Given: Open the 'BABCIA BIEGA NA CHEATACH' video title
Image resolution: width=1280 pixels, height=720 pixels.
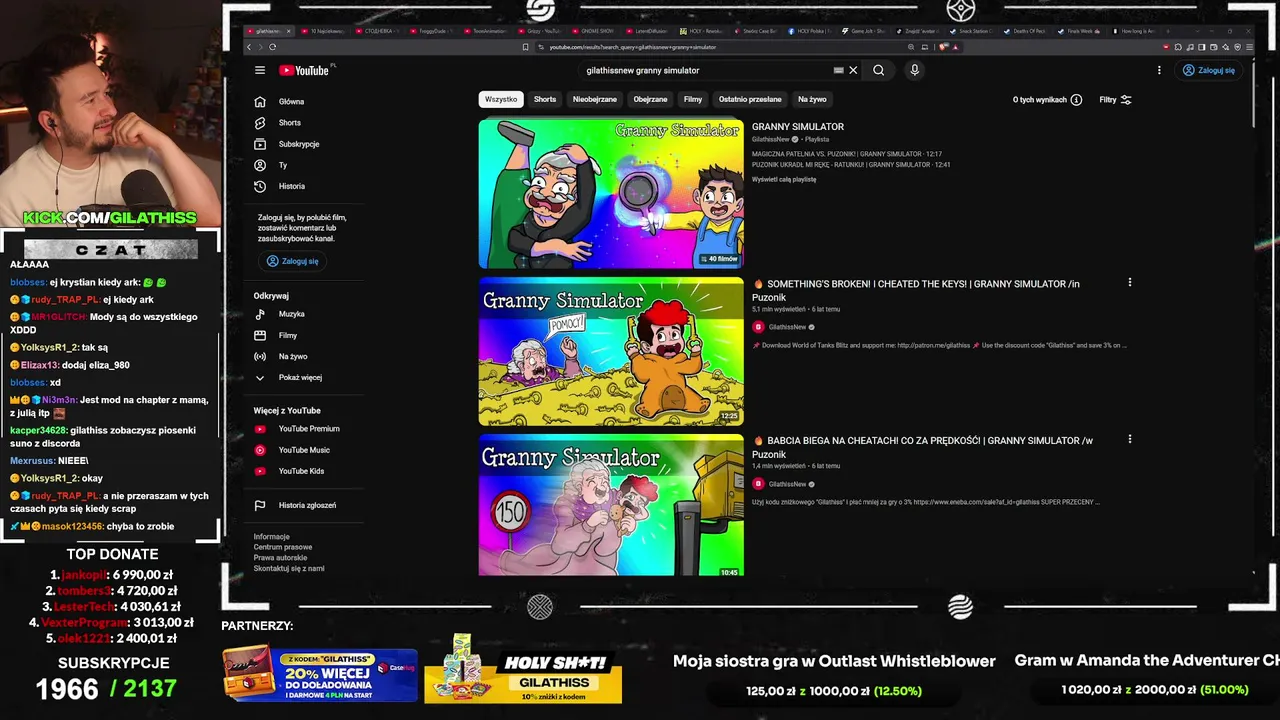Looking at the screenshot, I should click(922, 447).
